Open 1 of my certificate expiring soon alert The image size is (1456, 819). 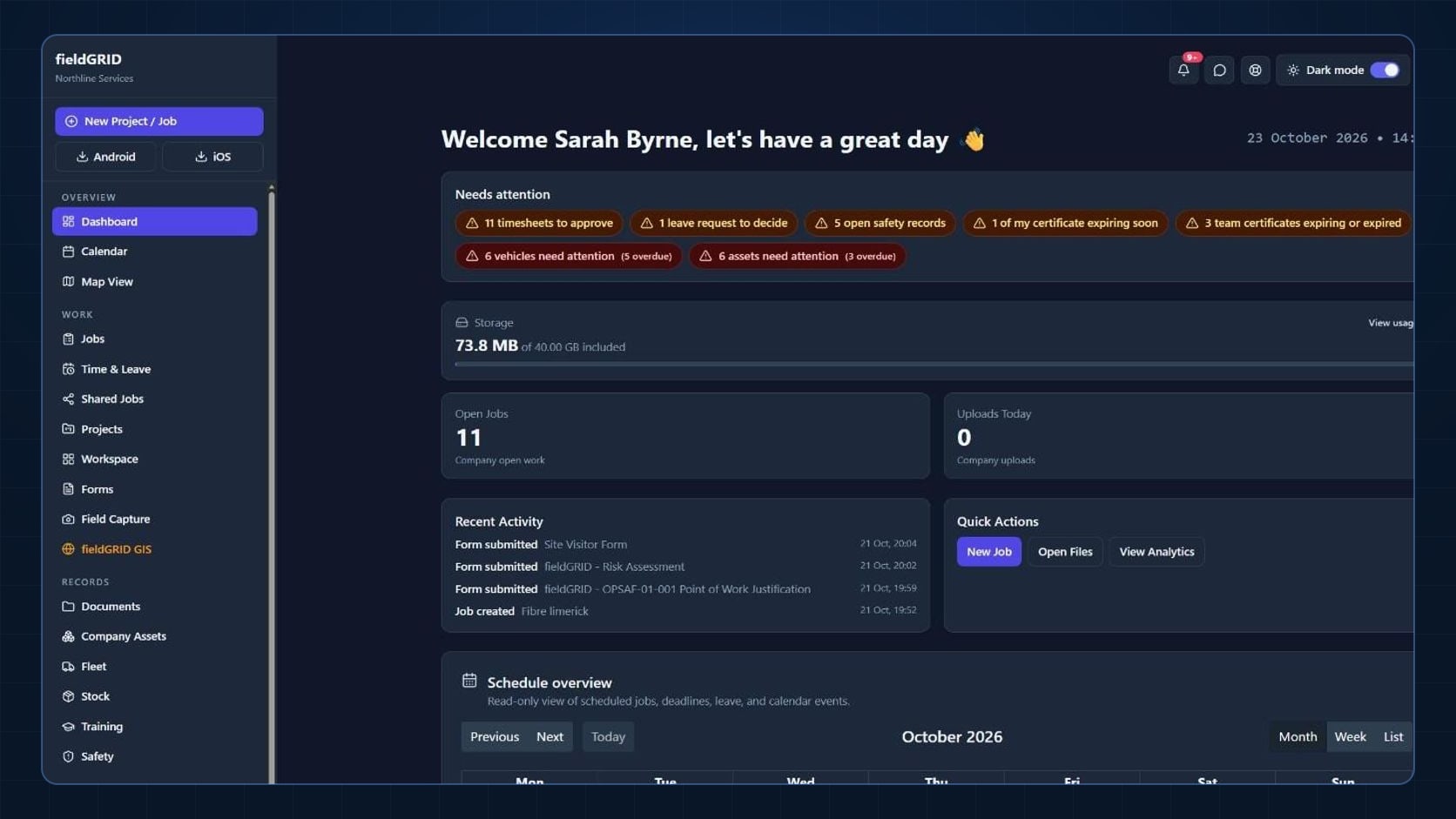(x=1066, y=224)
